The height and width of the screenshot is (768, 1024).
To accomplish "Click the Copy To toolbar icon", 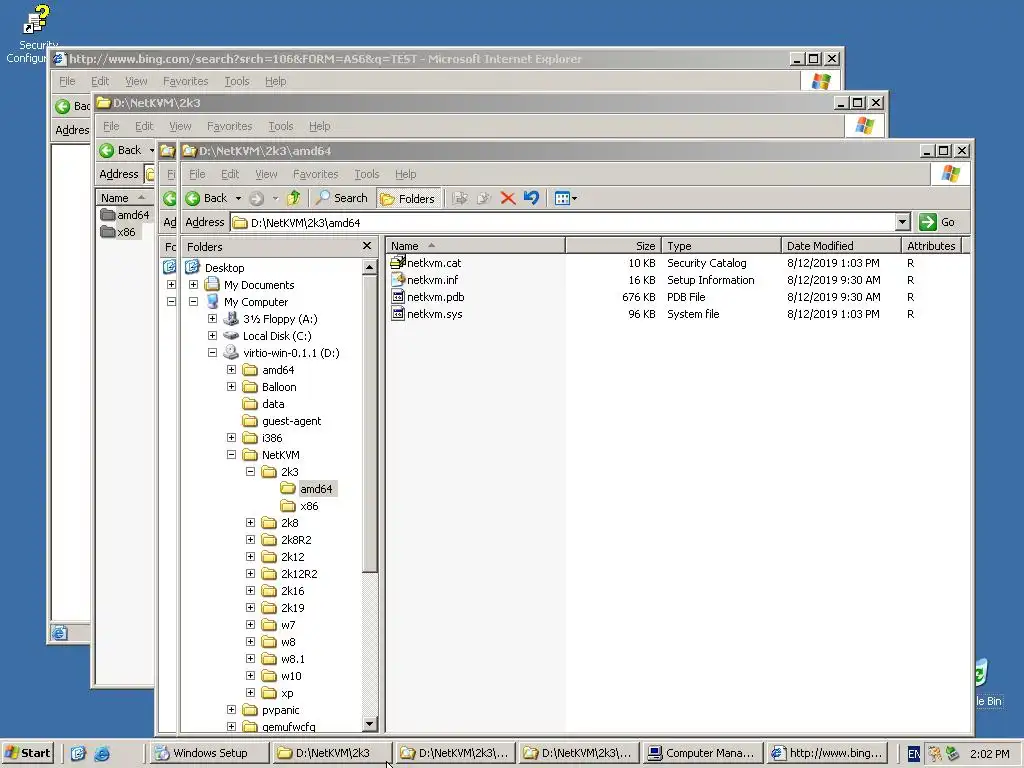I will pos(484,198).
